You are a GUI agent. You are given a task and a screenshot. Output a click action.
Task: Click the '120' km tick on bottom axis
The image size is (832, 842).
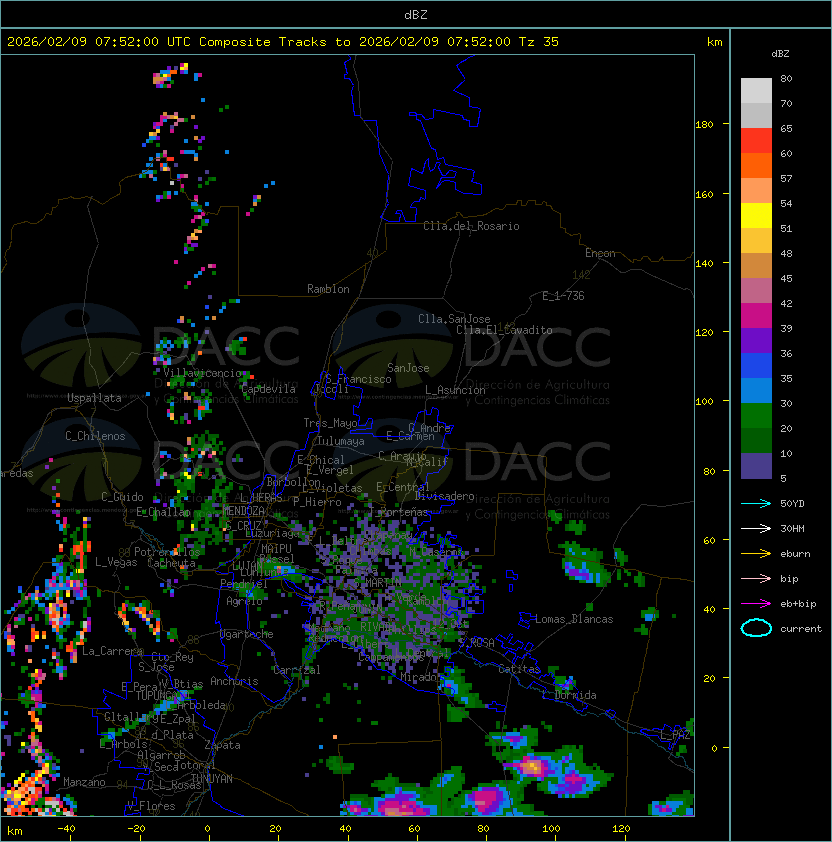tap(621, 829)
